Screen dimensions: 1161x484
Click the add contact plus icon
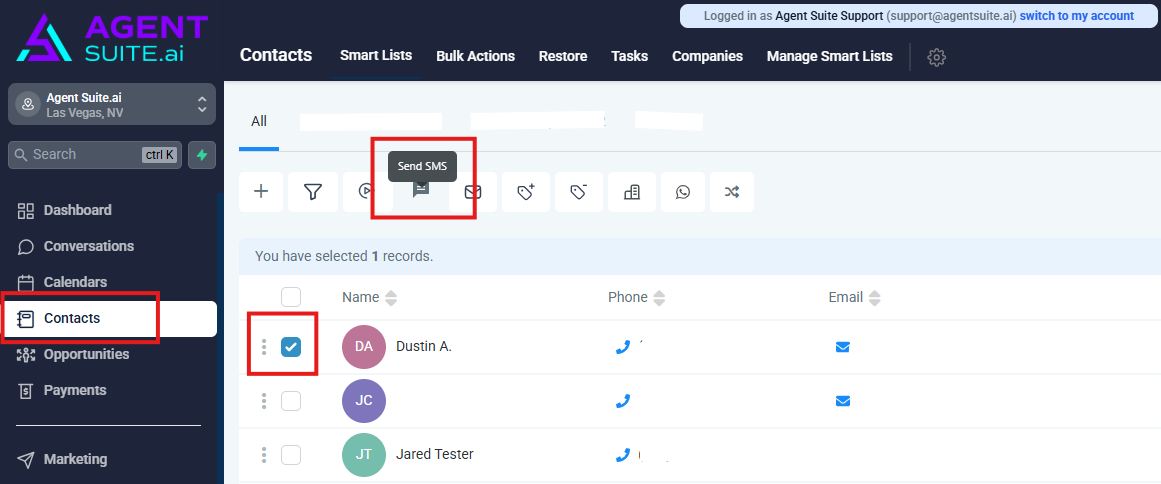(261, 192)
